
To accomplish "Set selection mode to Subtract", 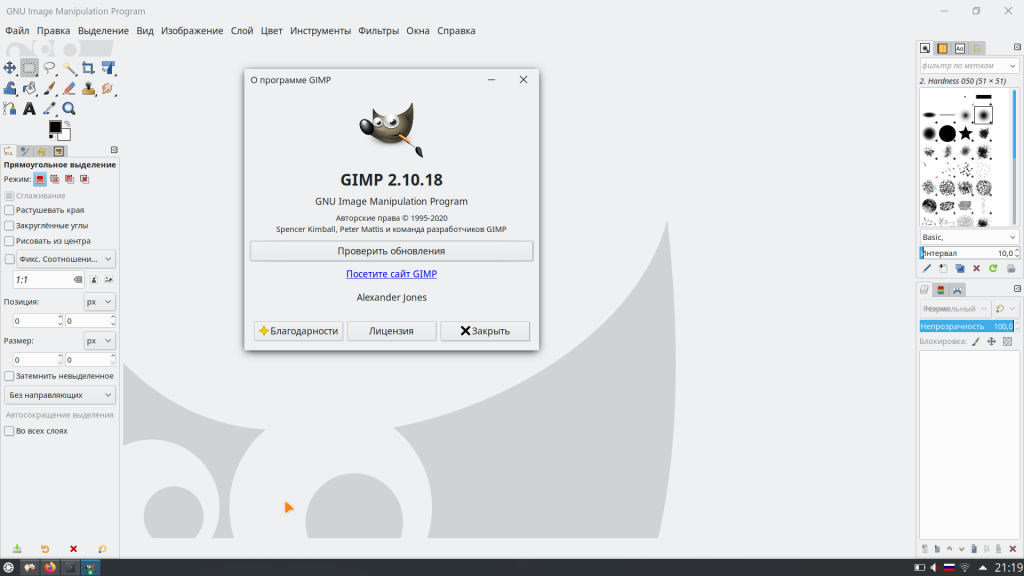I will point(70,179).
